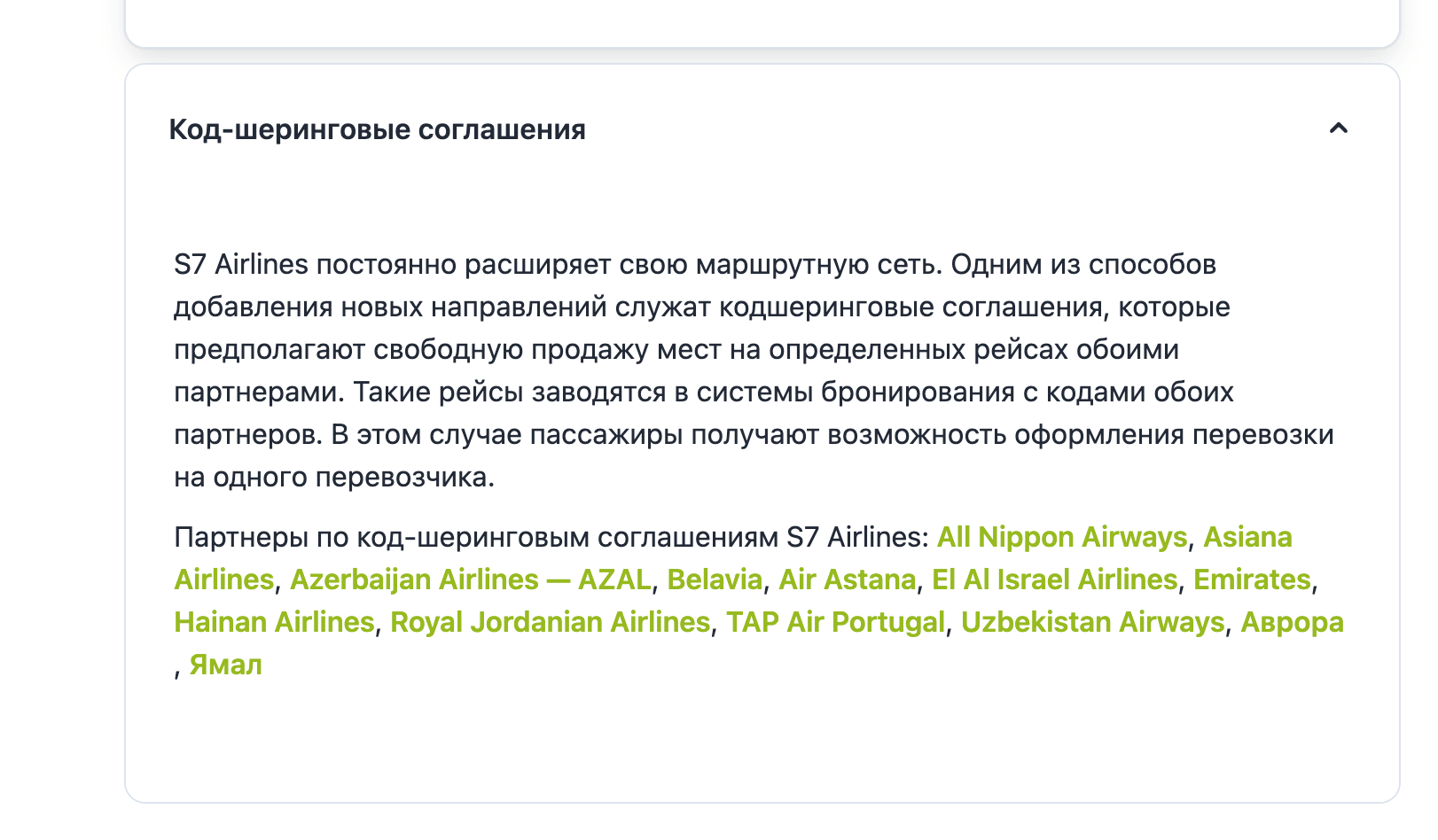The height and width of the screenshot is (840, 1438).
Task: Open the El Al Israel Airlines link
Action: coord(1054,579)
